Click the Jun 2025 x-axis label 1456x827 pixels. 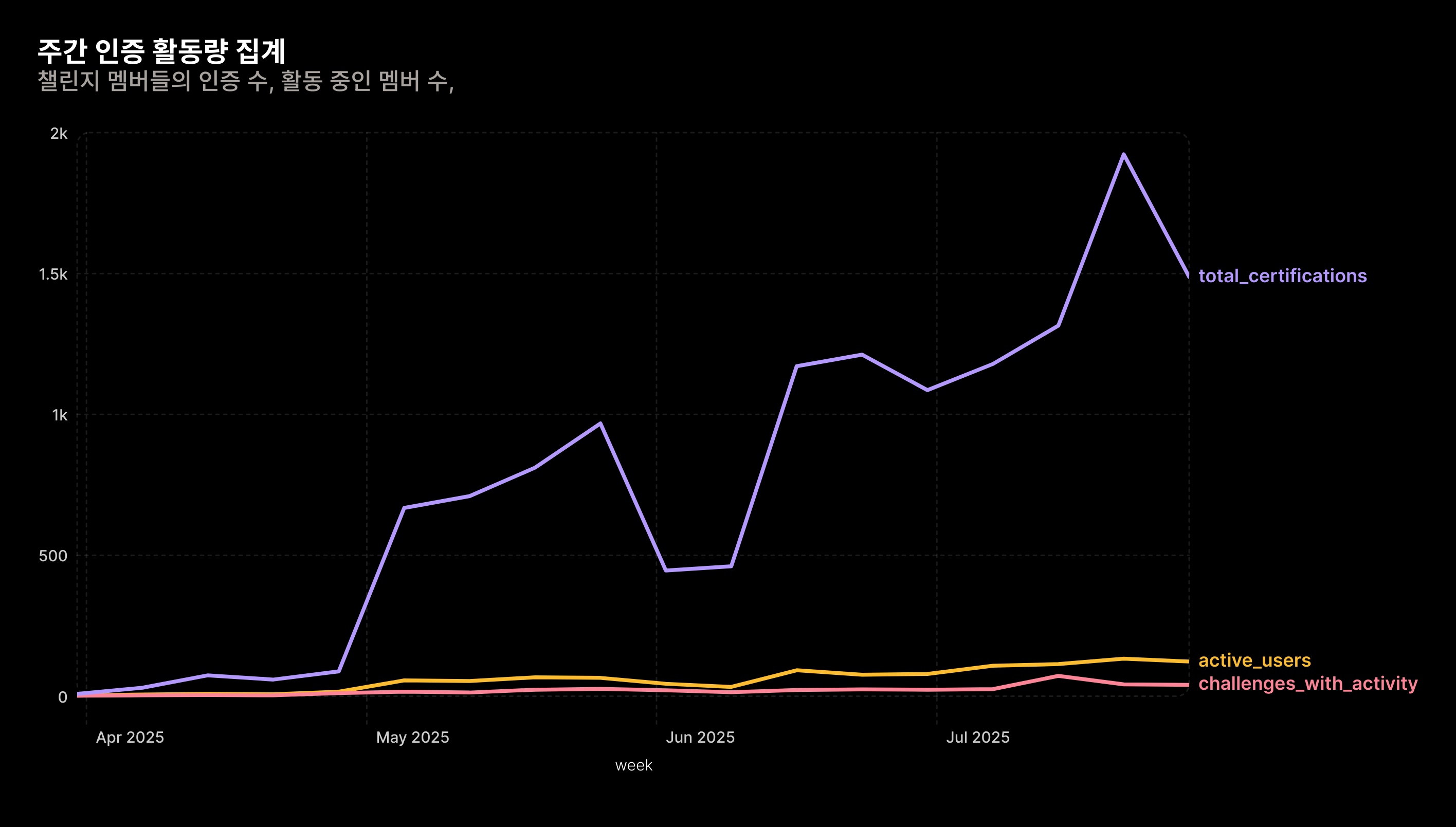700,737
